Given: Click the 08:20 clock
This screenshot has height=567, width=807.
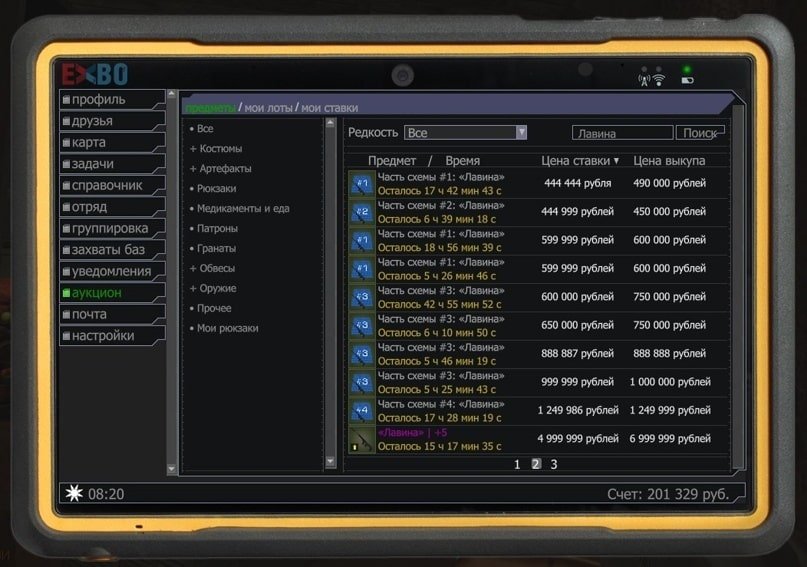Looking at the screenshot, I should [x=106, y=494].
